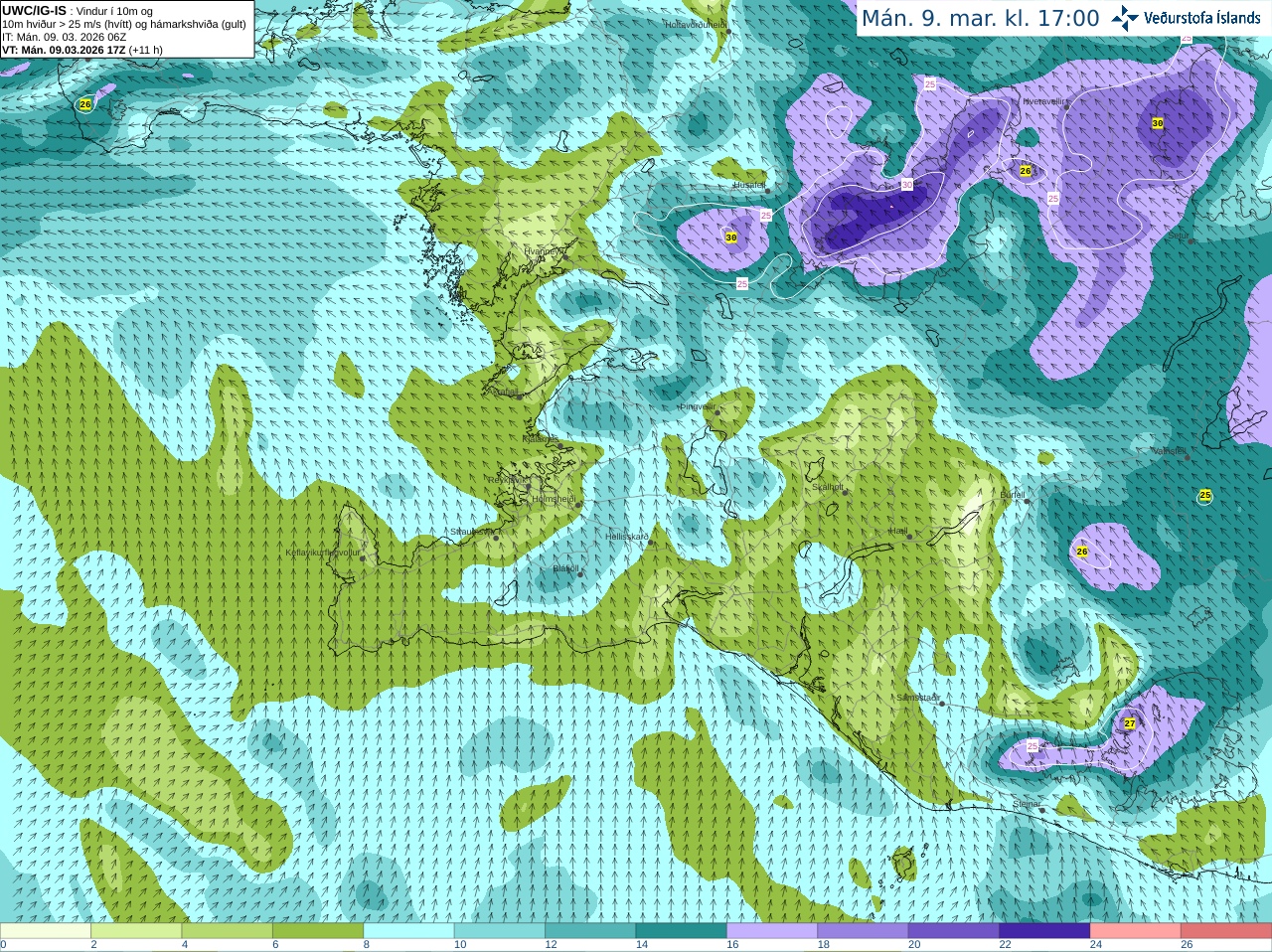Click the Setur station label
This screenshot has width=1272, height=952.
coord(1178,236)
